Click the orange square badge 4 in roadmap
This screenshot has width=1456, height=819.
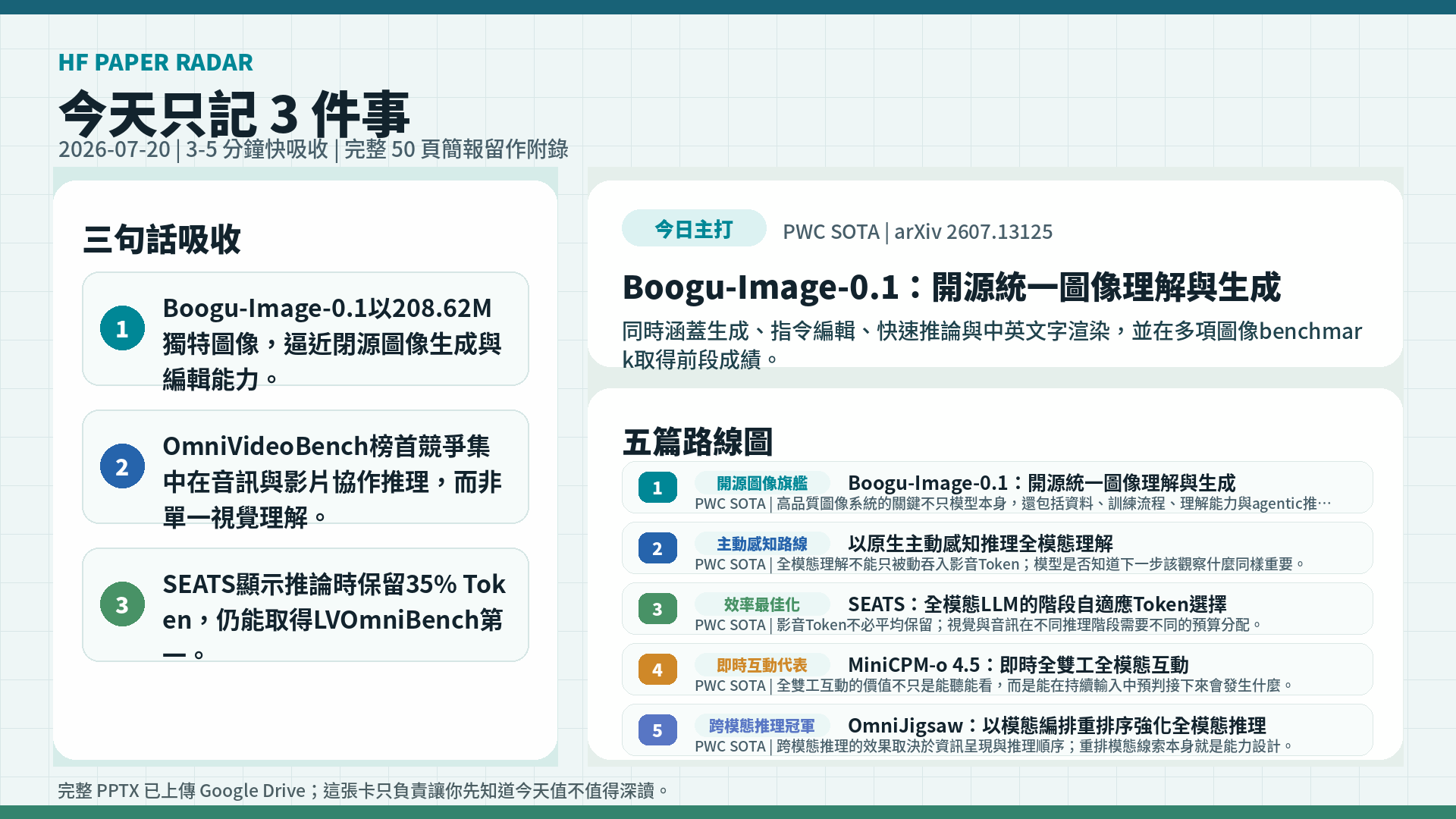click(x=657, y=670)
